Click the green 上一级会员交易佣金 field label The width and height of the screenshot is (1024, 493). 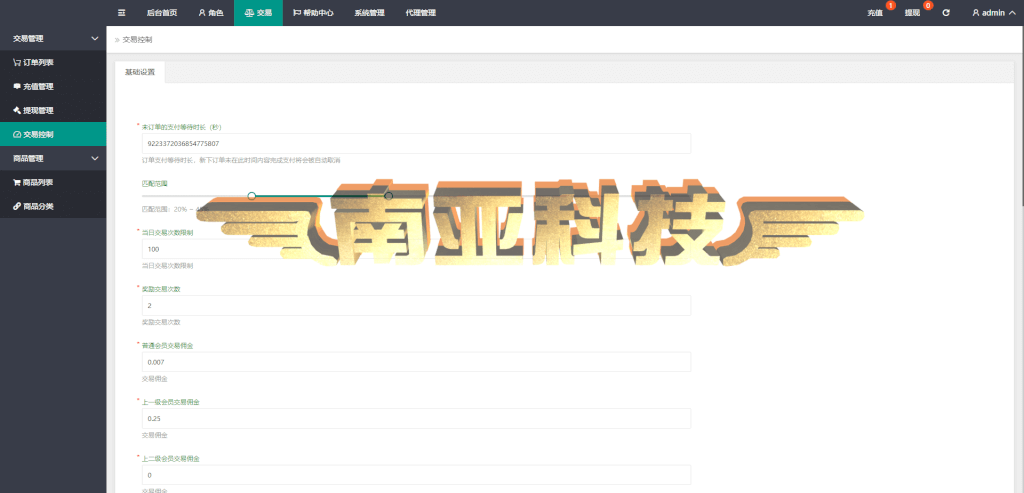[x=170, y=402]
